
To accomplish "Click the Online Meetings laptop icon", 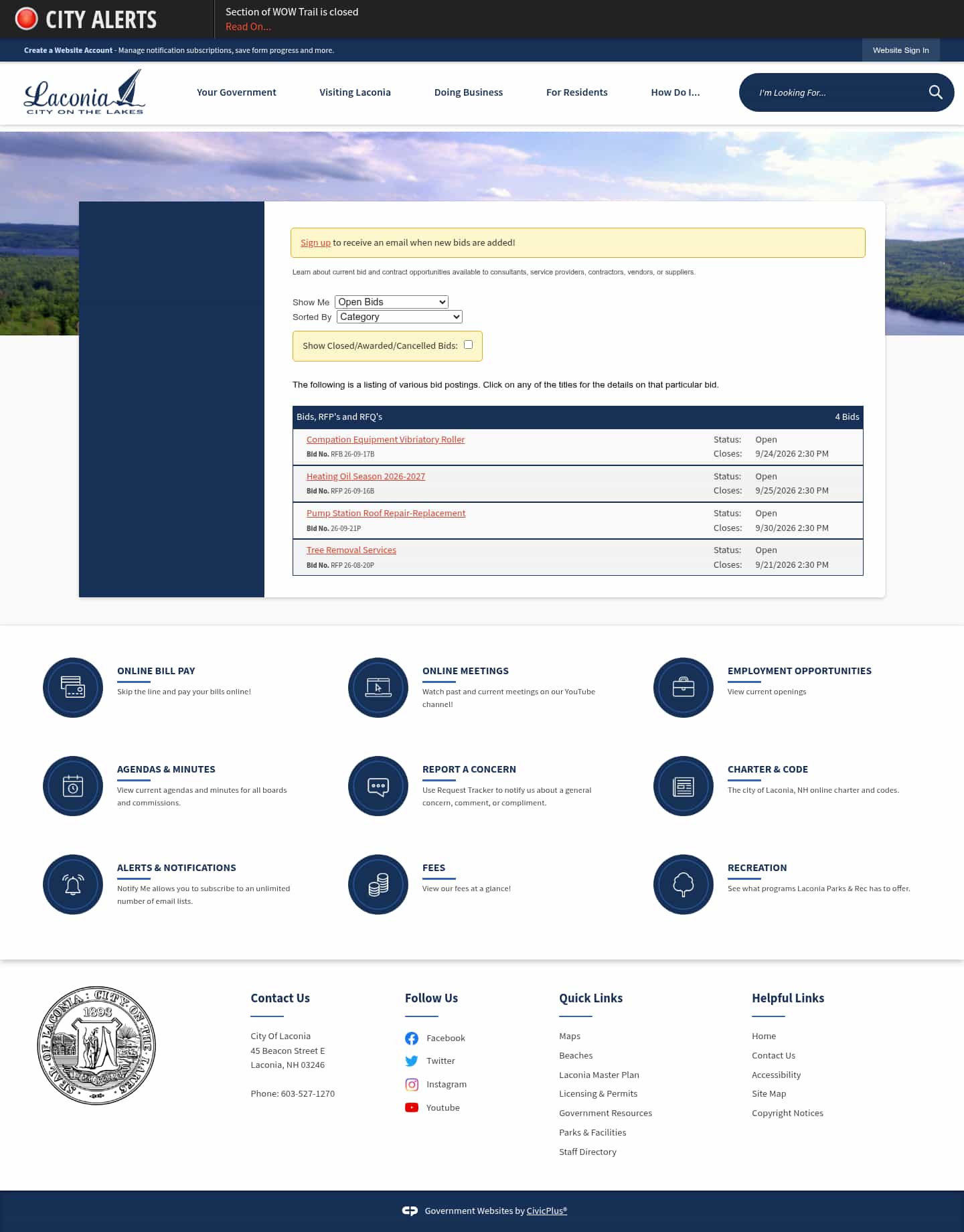I will tap(378, 688).
